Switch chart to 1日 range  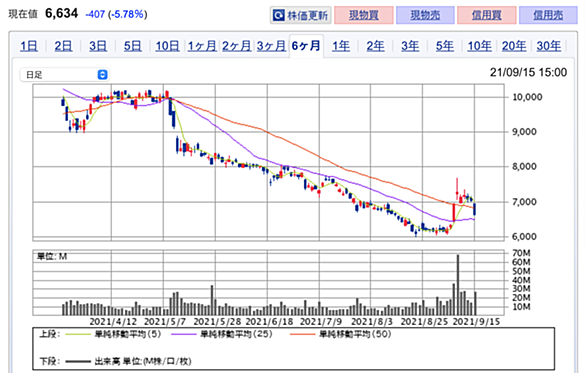pyautogui.click(x=29, y=46)
